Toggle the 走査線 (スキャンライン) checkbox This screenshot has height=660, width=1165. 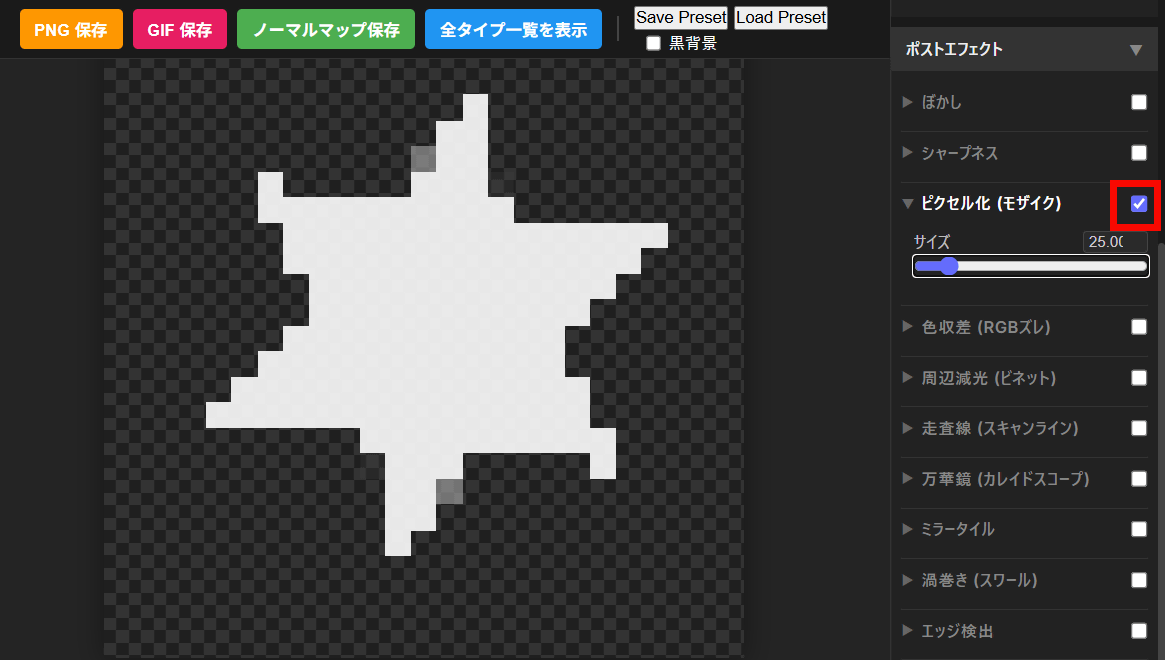[x=1138, y=428]
